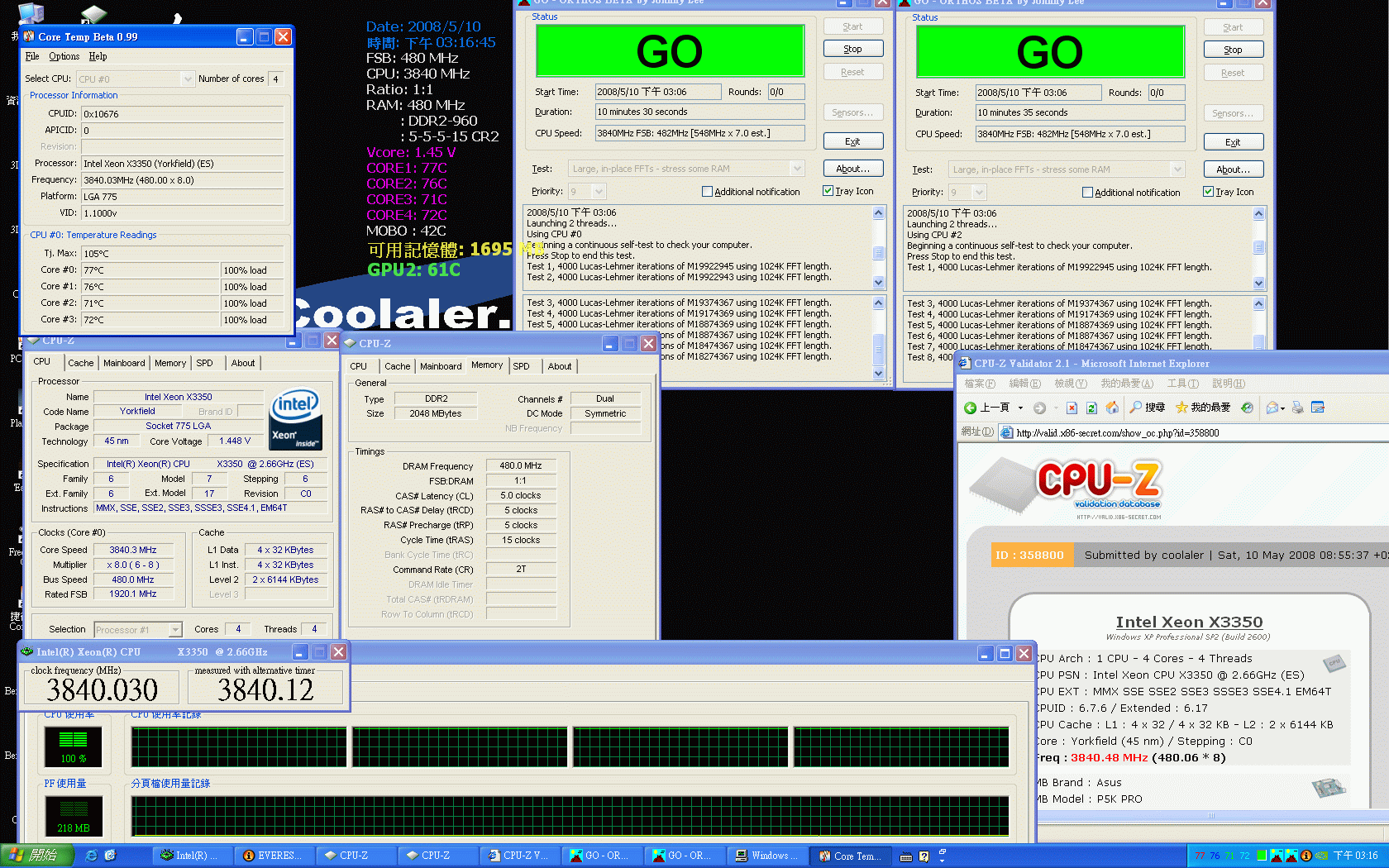The width and height of the screenshot is (1389, 868).
Task: Click the Home house icon in IE toolbar
Action: 1112,408
